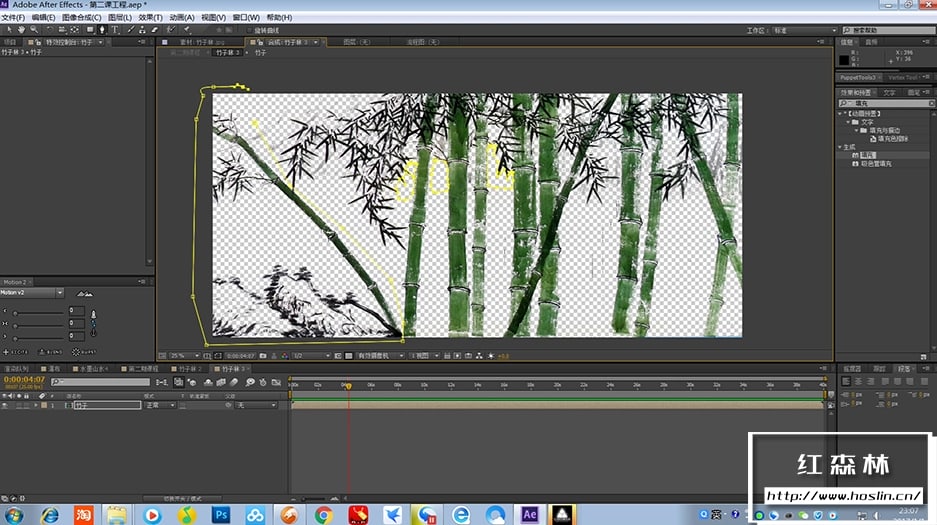This screenshot has height=525, width=937.
Task: Click the Motion 2 EXCITE button
Action: [16, 352]
